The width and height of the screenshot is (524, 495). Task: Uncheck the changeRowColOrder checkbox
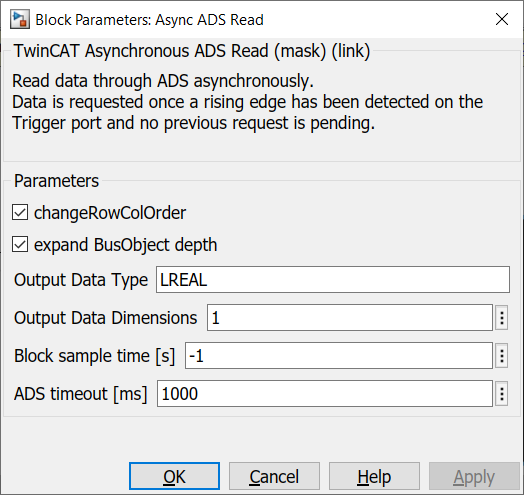click(20, 213)
